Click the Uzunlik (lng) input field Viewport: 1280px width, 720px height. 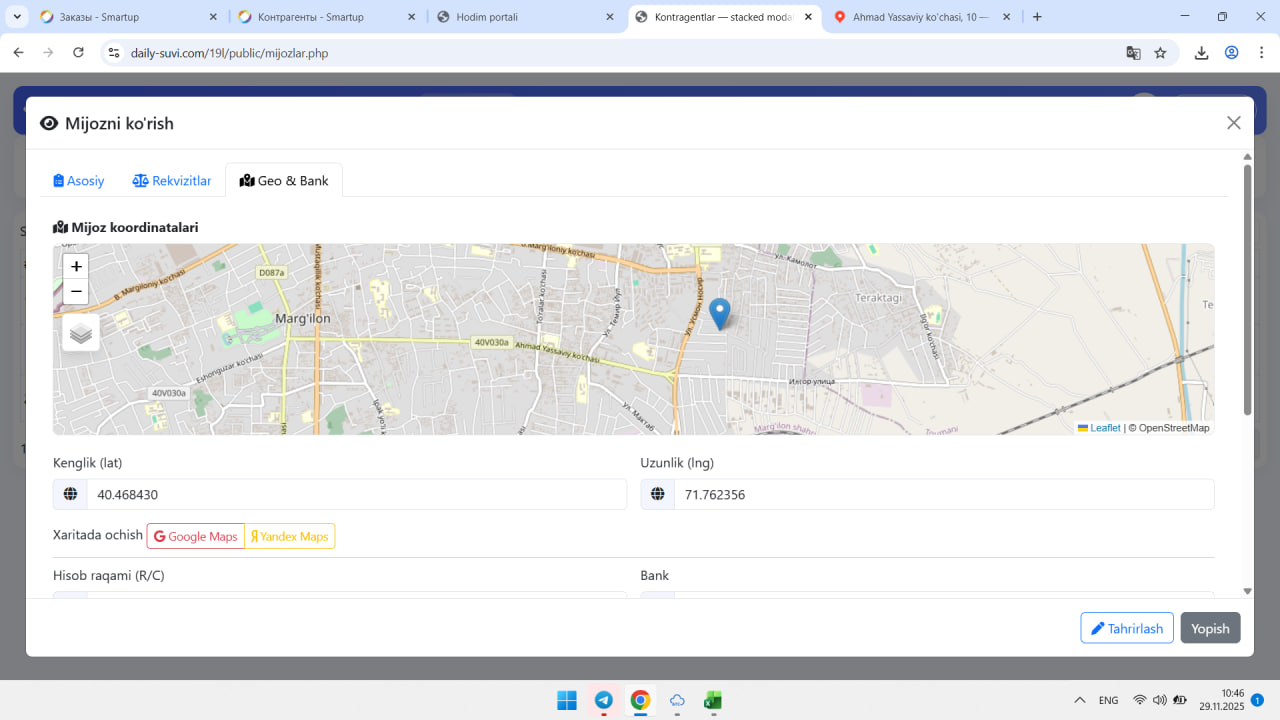point(943,495)
